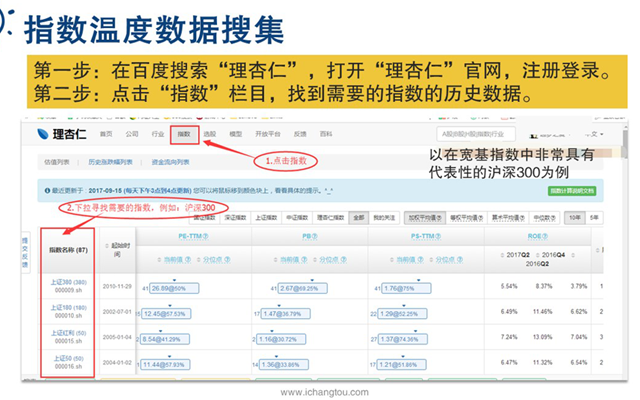Open the 上证180 index link
This screenshot has width=640, height=400.
pyautogui.click(x=68, y=307)
